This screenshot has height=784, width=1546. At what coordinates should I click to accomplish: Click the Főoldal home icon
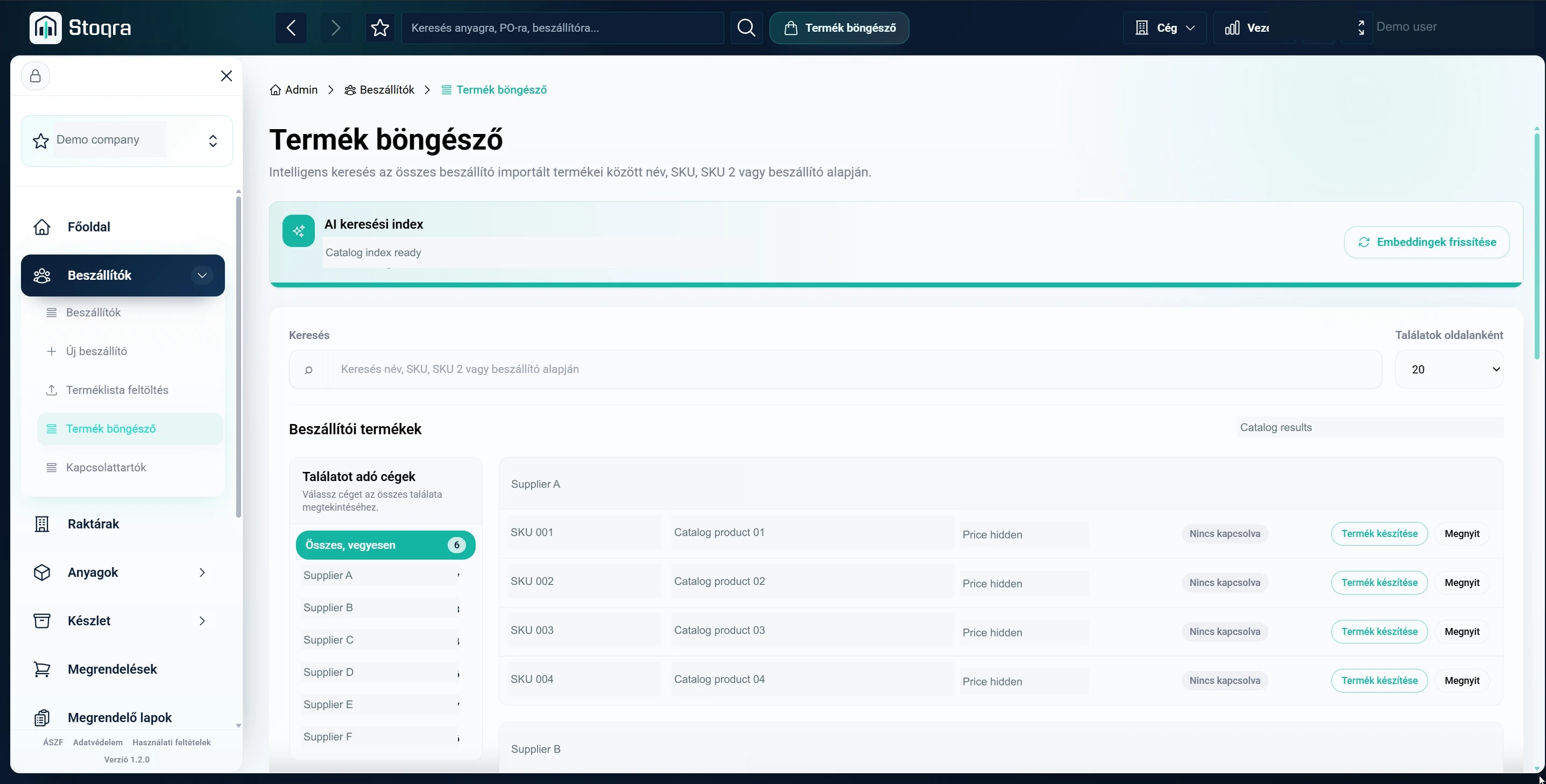42,227
